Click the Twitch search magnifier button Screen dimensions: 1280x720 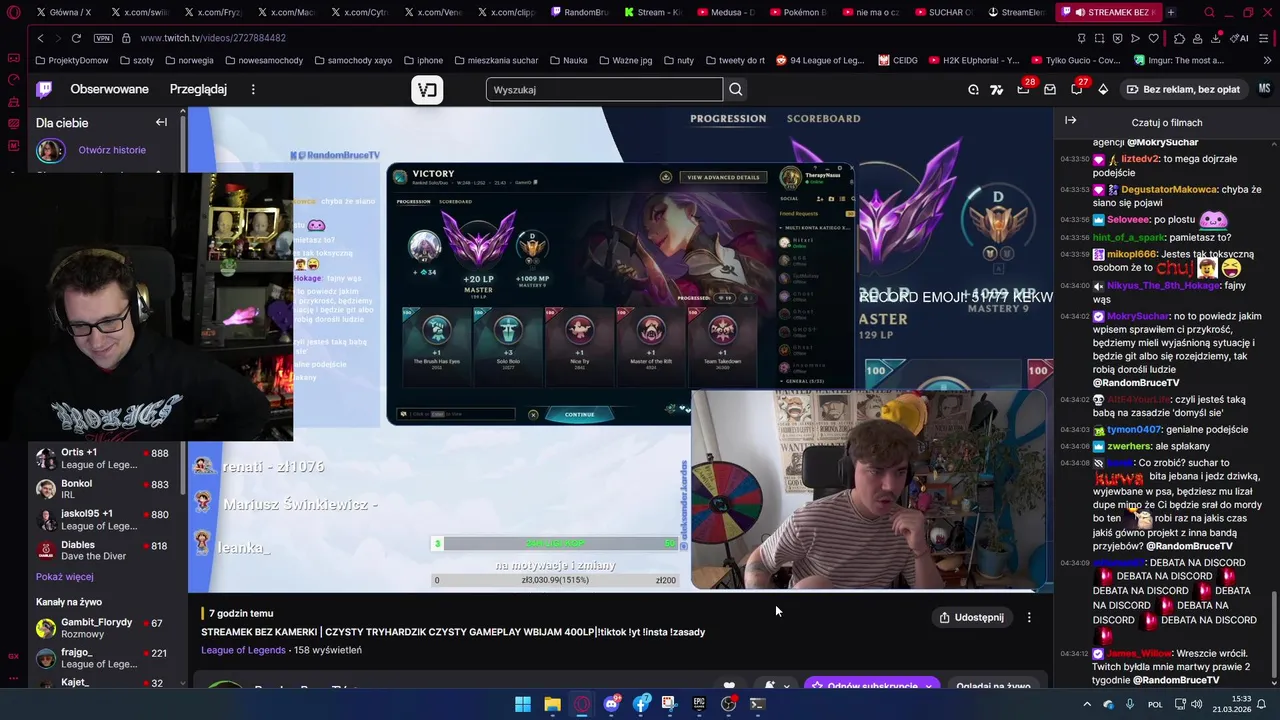point(736,89)
